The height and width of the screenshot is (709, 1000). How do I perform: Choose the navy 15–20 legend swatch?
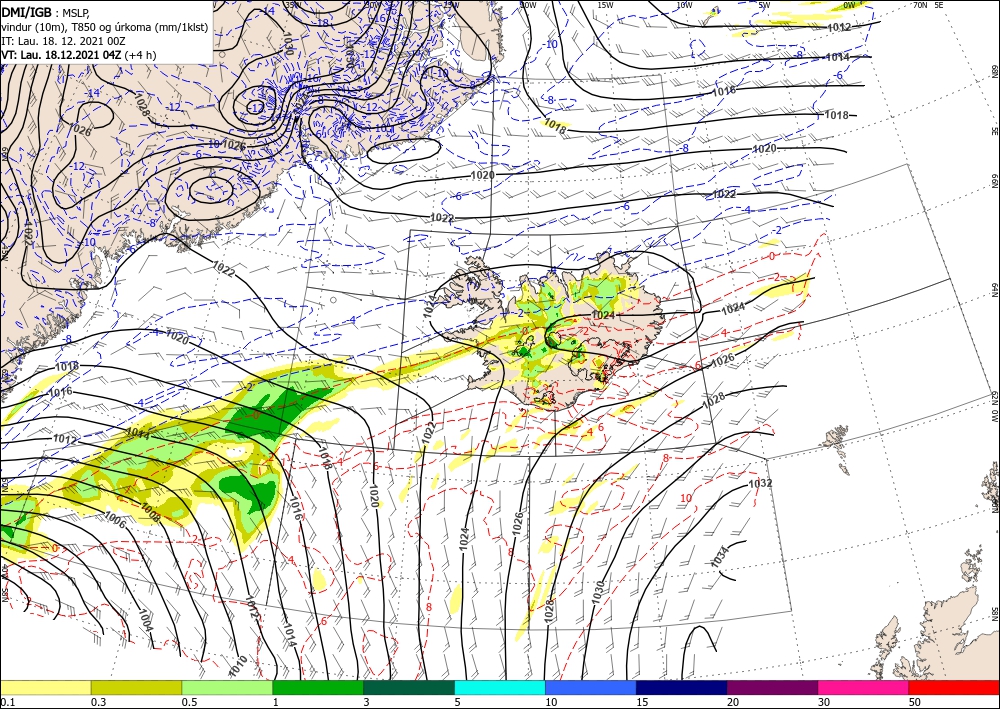click(682, 687)
